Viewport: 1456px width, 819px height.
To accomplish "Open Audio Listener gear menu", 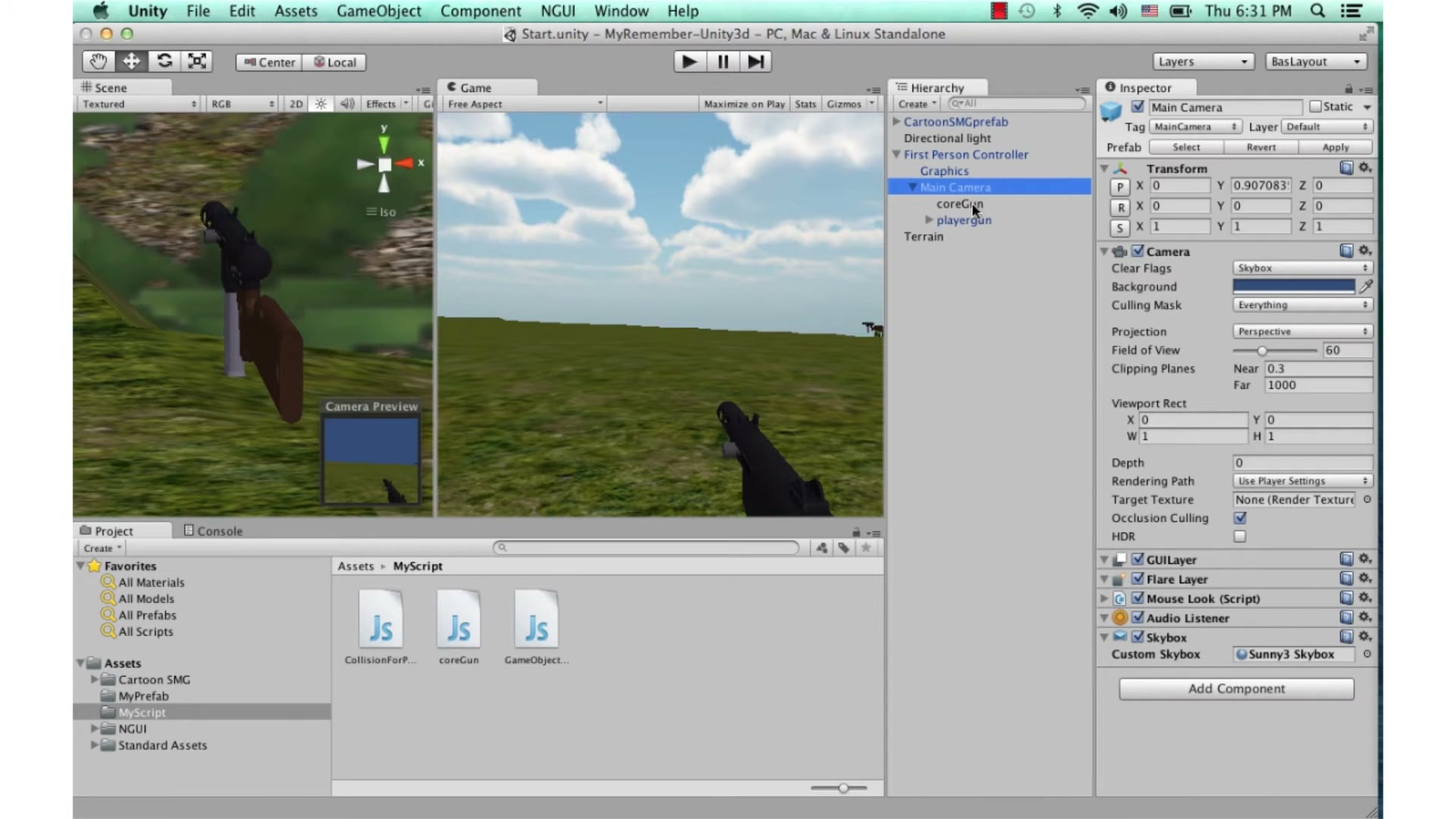I will (x=1365, y=617).
